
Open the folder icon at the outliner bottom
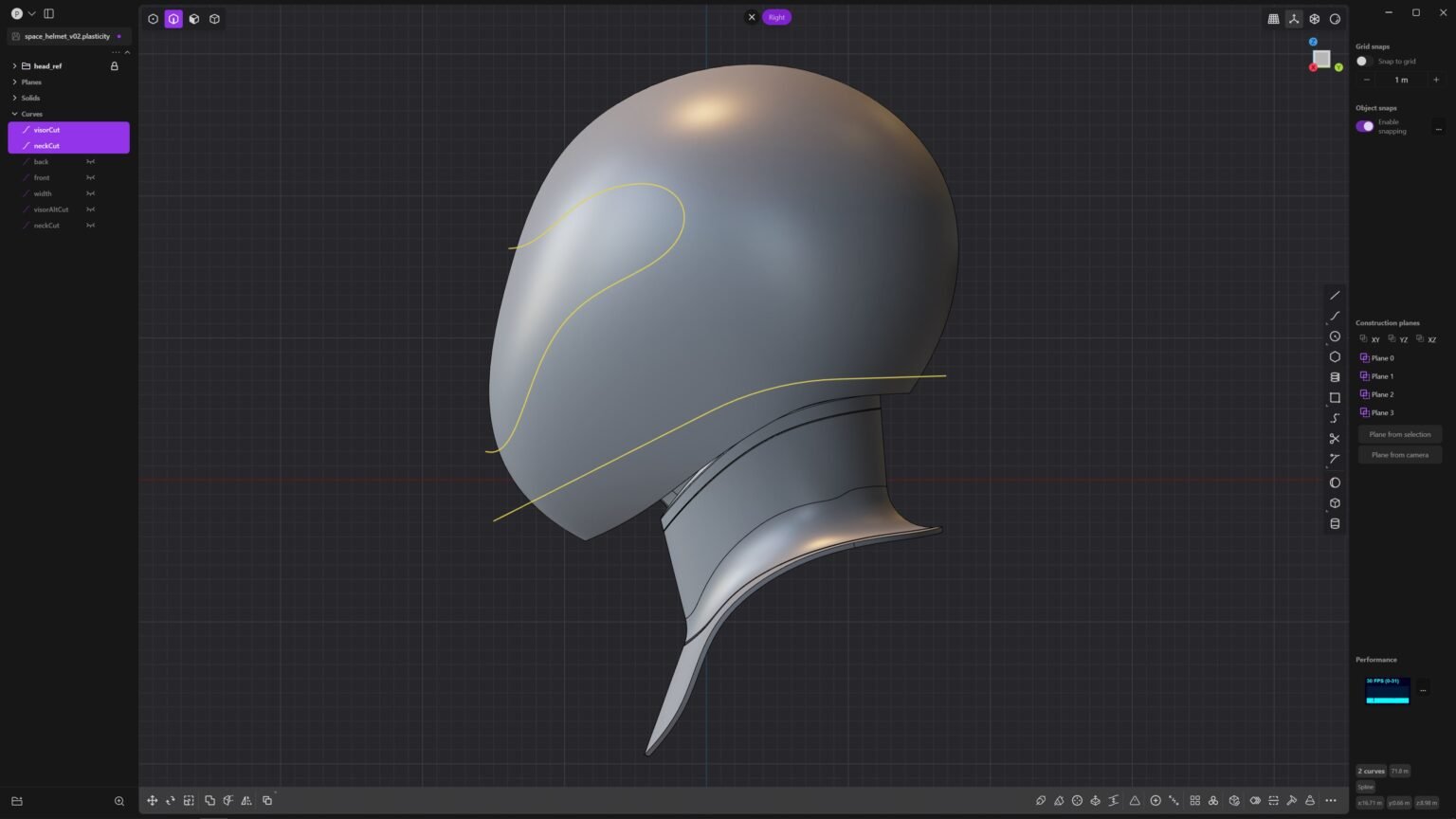17,801
